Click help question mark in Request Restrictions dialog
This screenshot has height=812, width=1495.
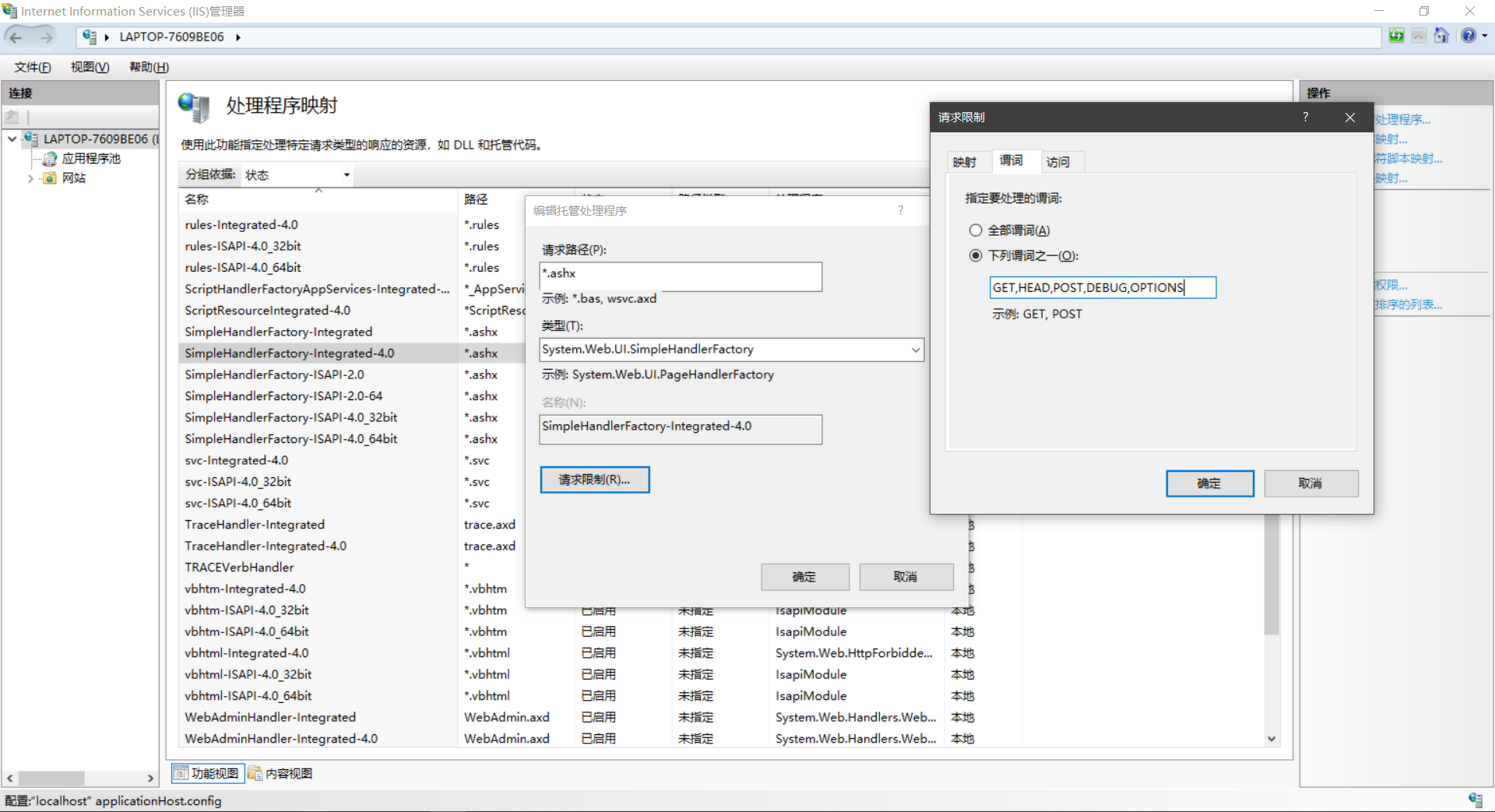1306,117
